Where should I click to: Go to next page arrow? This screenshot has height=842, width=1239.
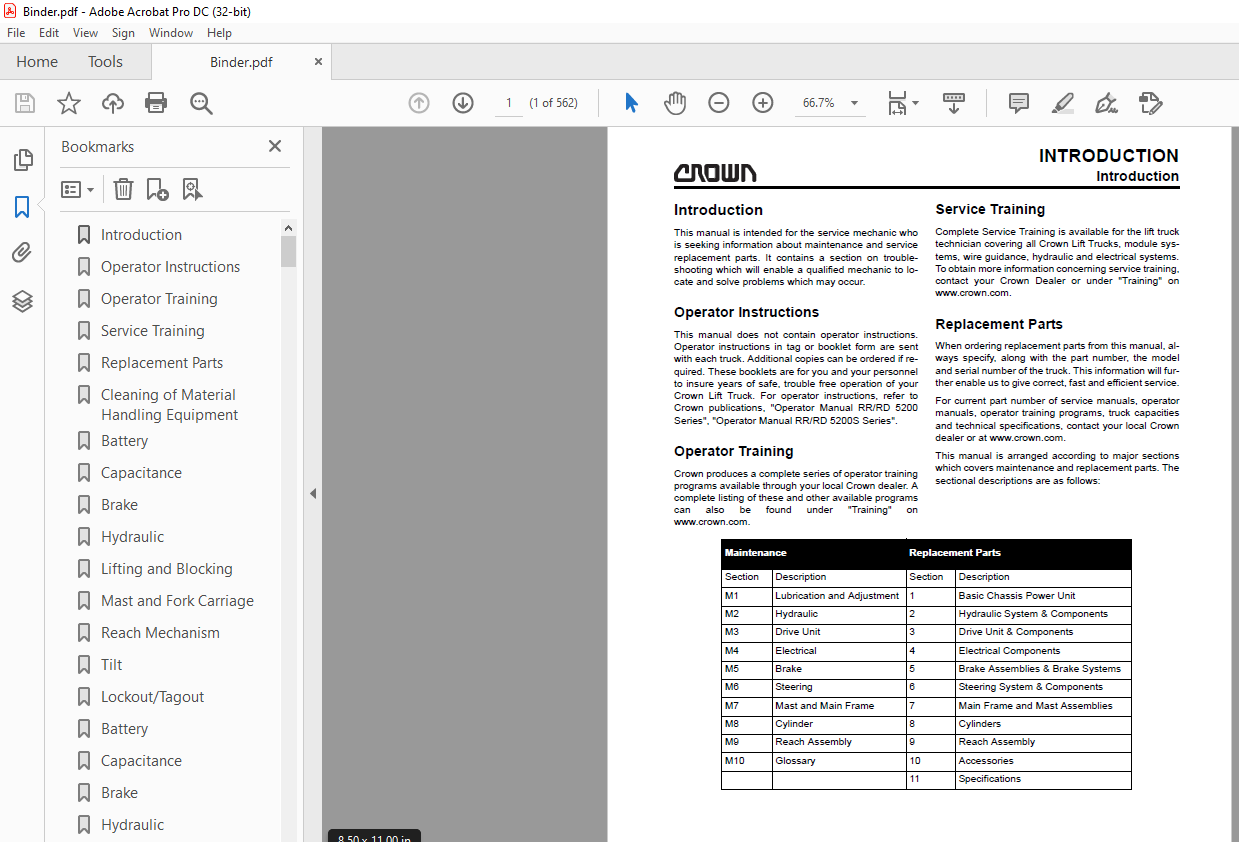click(x=463, y=103)
